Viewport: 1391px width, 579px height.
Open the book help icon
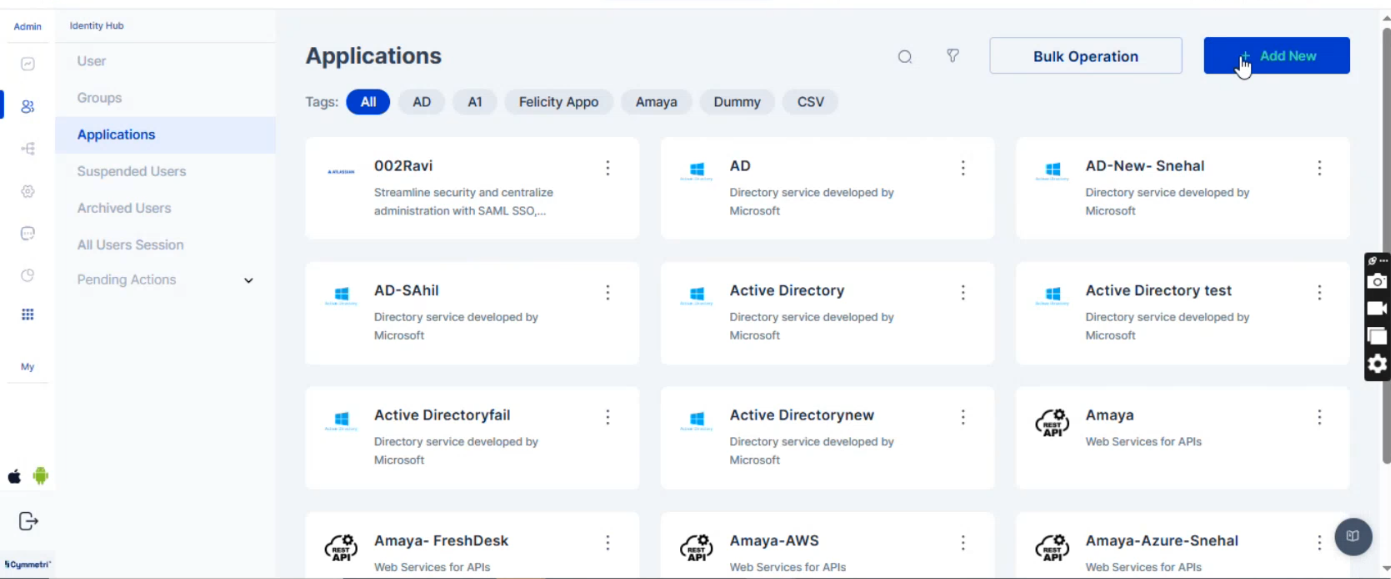tap(1352, 536)
